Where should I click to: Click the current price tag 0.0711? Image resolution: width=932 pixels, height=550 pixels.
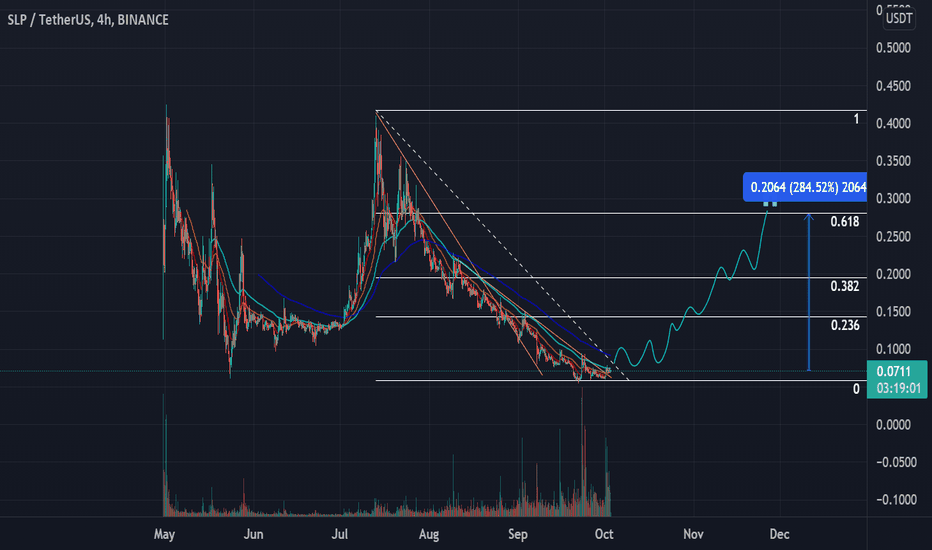[x=893, y=372]
